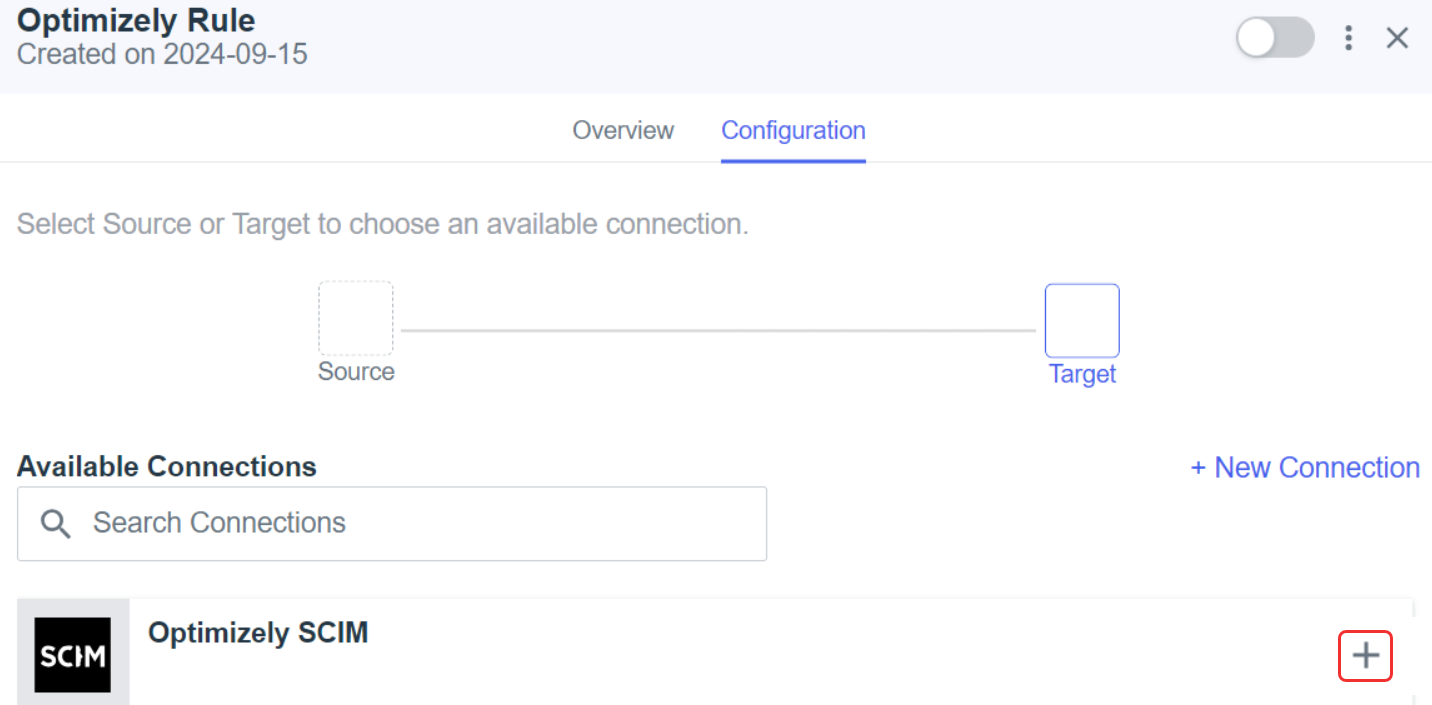
Task: Click the magnifier icon in search box
Action: click(55, 523)
